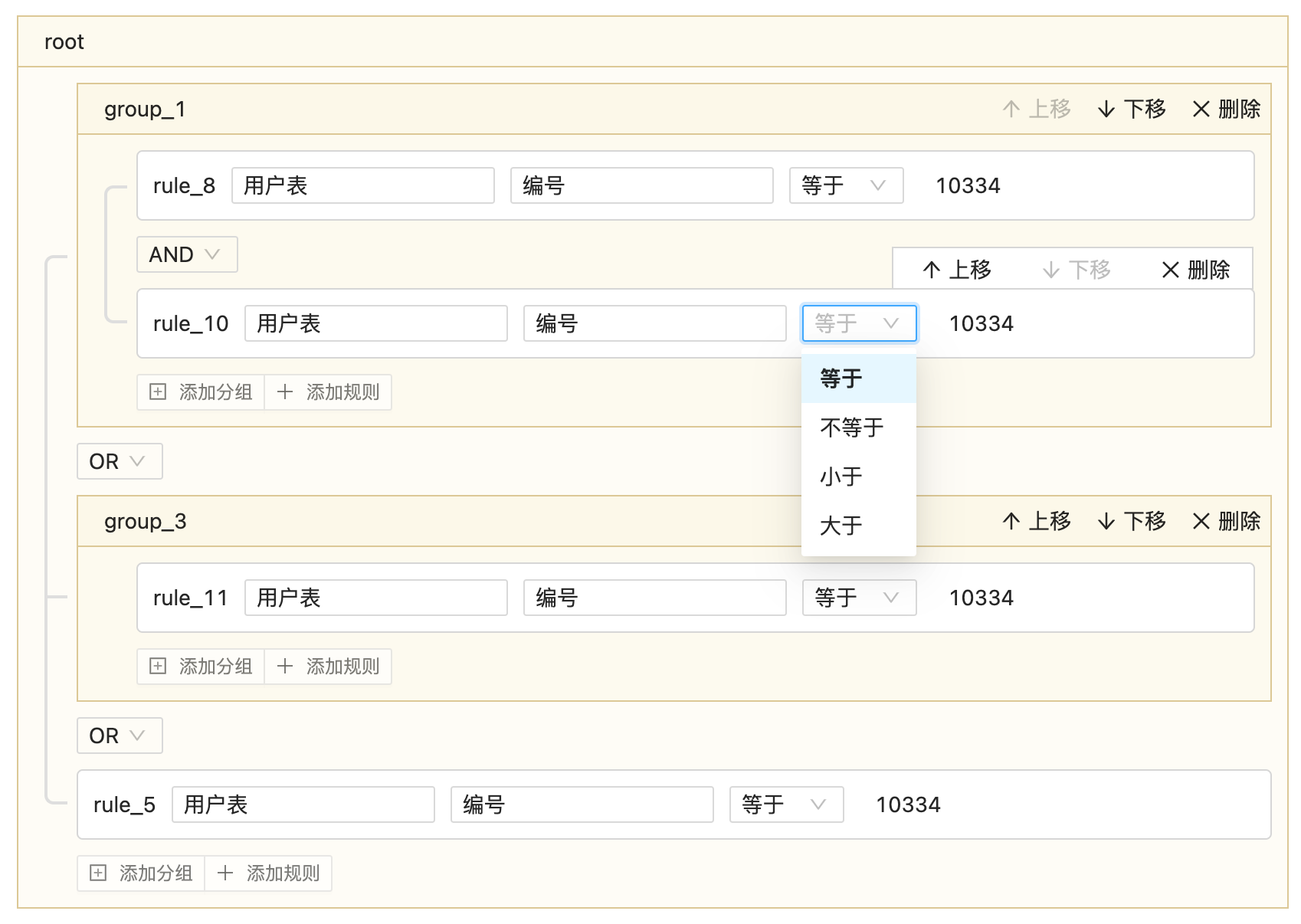Click add rule button inside group_3

tap(328, 667)
